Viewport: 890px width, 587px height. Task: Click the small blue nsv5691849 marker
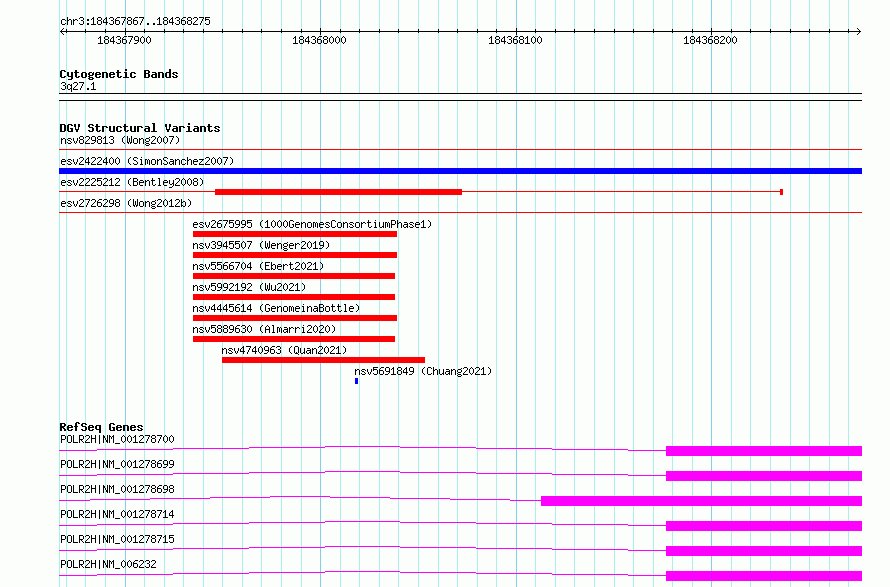tap(356, 381)
